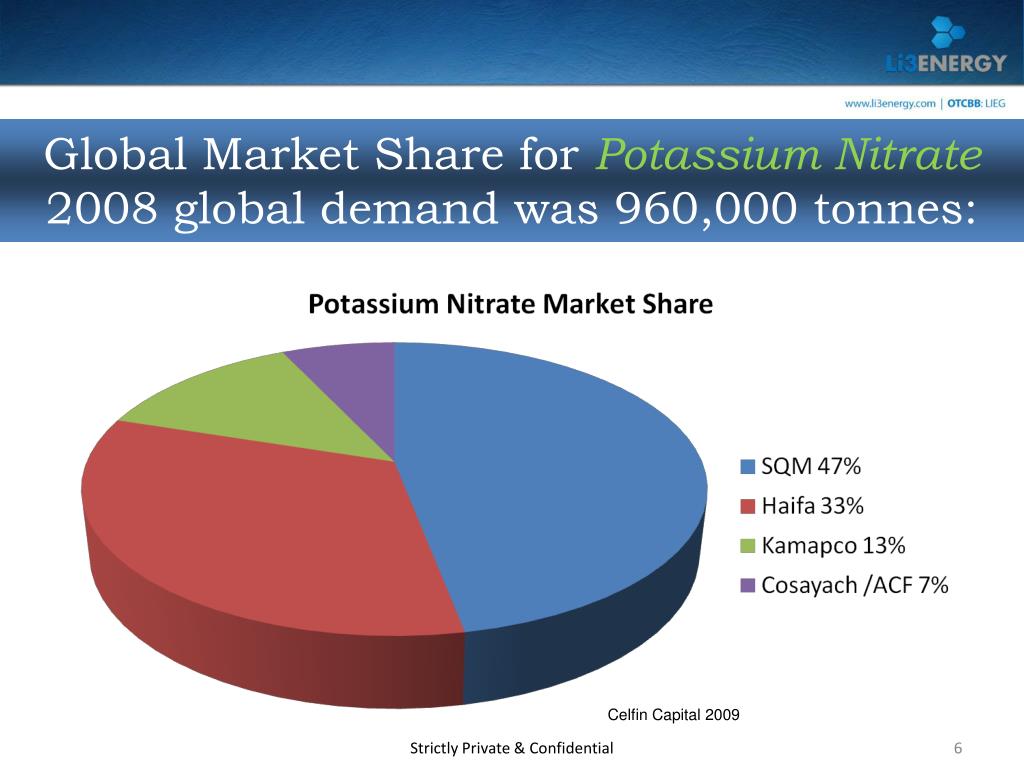
Task: Click the OTCBB: LIEG ticker text
Action: pyautogui.click(x=976, y=103)
